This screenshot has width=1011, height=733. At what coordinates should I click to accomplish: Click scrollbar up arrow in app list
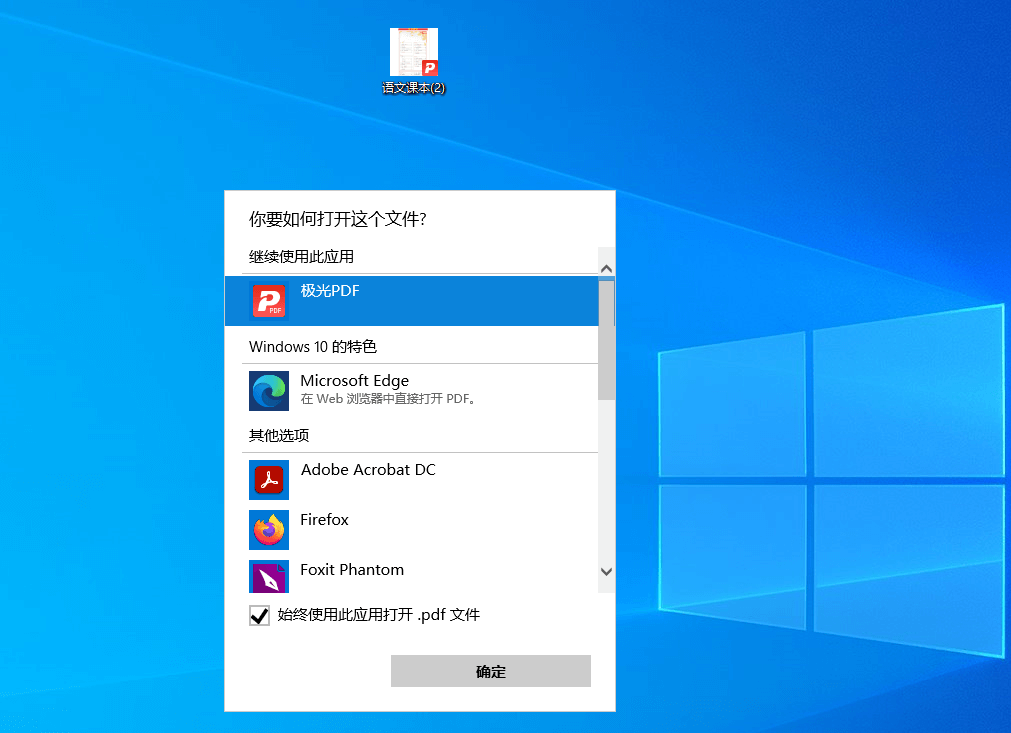[x=606, y=268]
